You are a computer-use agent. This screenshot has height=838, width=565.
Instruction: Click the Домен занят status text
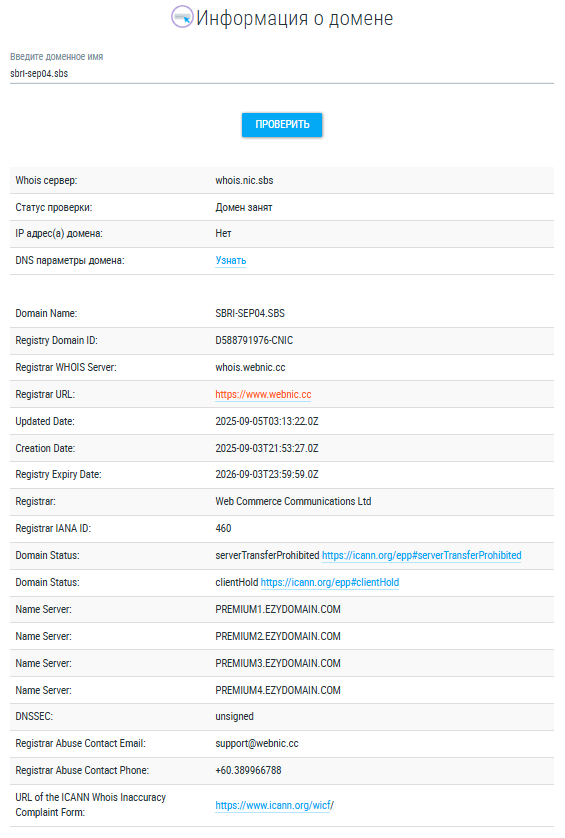[244, 207]
